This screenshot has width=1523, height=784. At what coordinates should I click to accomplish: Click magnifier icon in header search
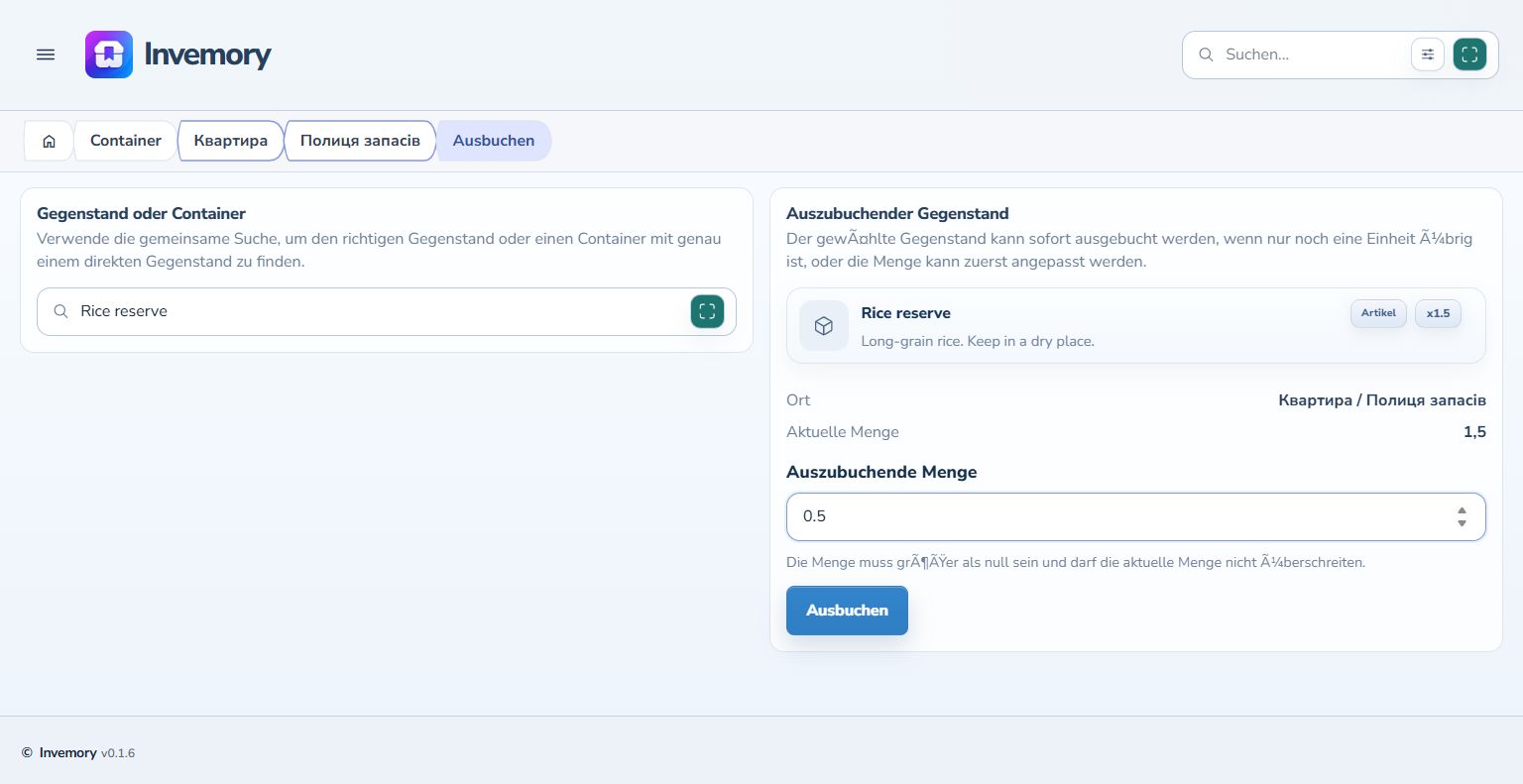pos(1206,55)
